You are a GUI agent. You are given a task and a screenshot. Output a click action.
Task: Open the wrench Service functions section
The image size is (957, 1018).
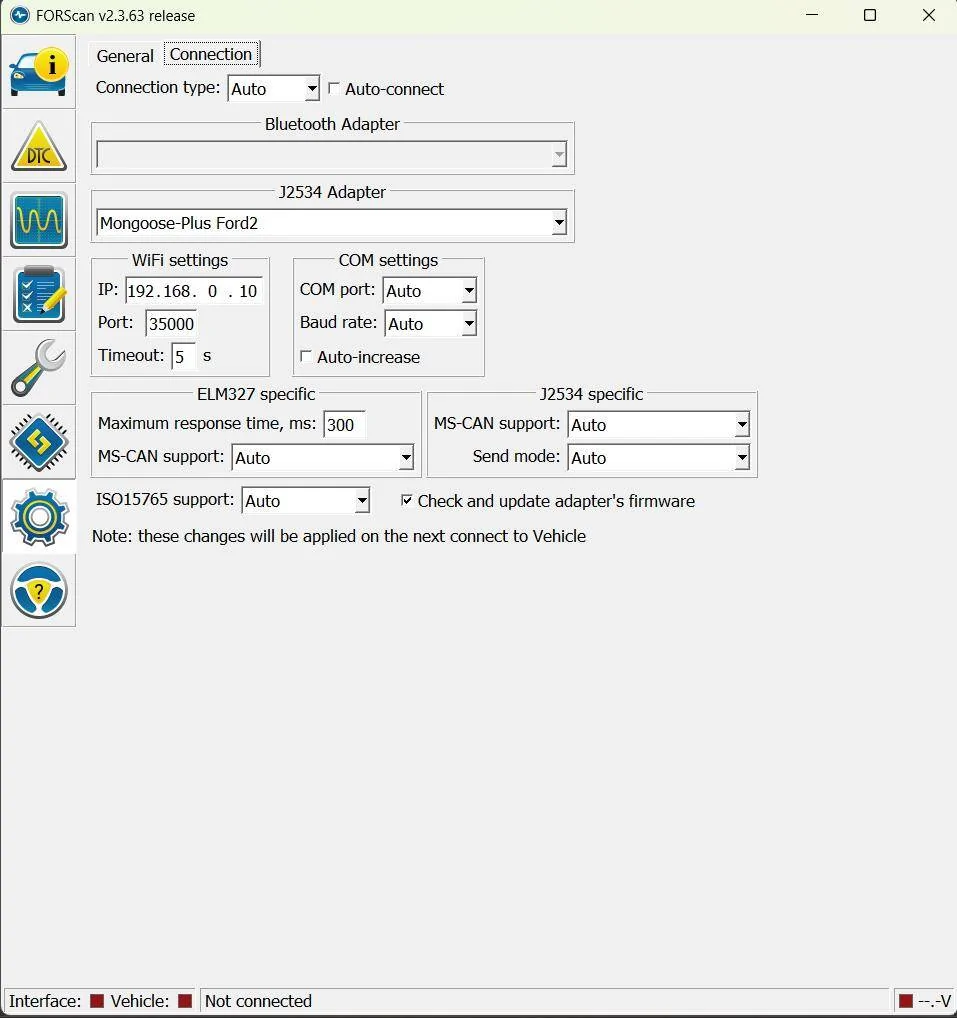(39, 368)
